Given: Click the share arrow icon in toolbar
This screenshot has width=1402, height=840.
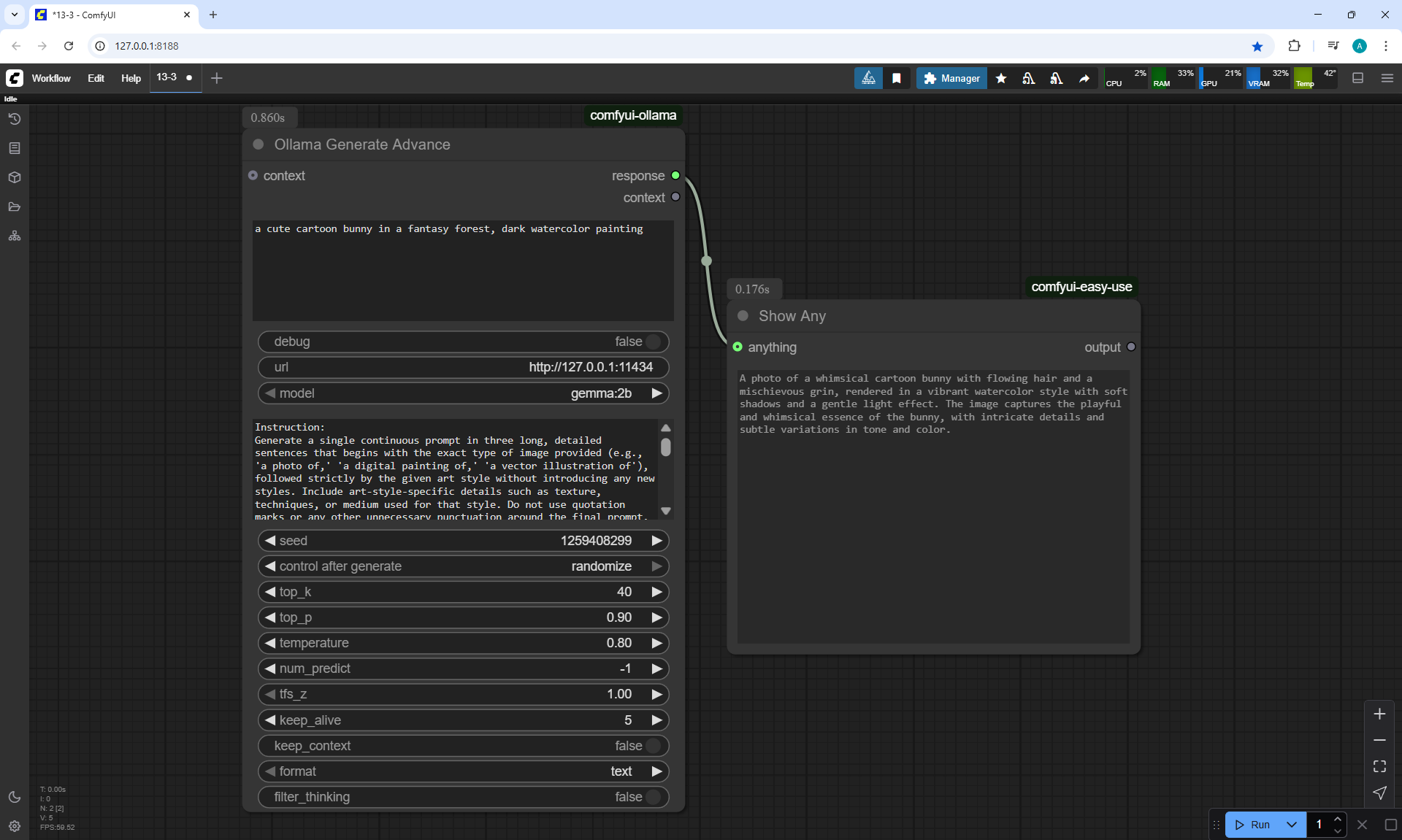Looking at the screenshot, I should 1084,78.
